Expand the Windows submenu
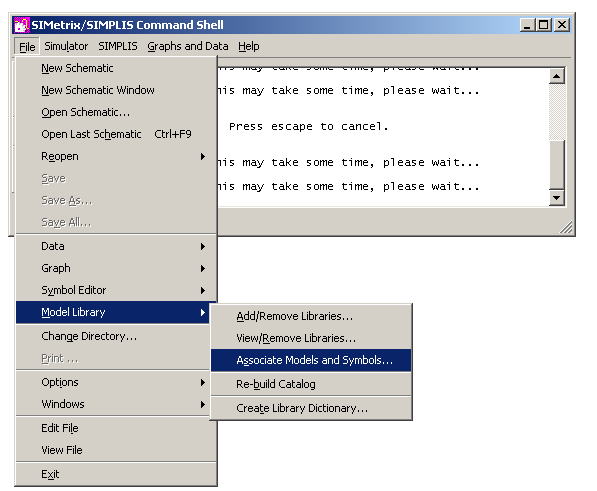Screen dimensions: 597x491 click(x=113, y=404)
